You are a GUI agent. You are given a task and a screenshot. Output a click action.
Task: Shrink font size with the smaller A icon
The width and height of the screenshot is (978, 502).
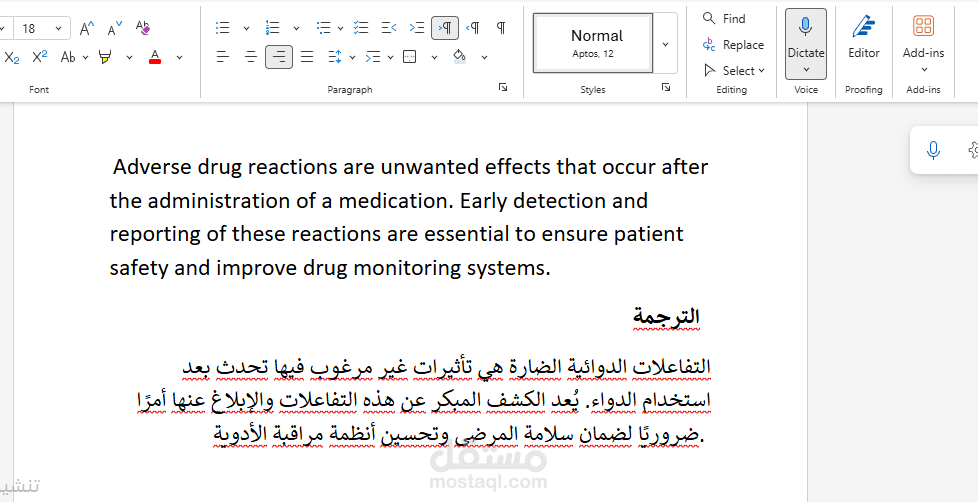pyautogui.click(x=115, y=28)
